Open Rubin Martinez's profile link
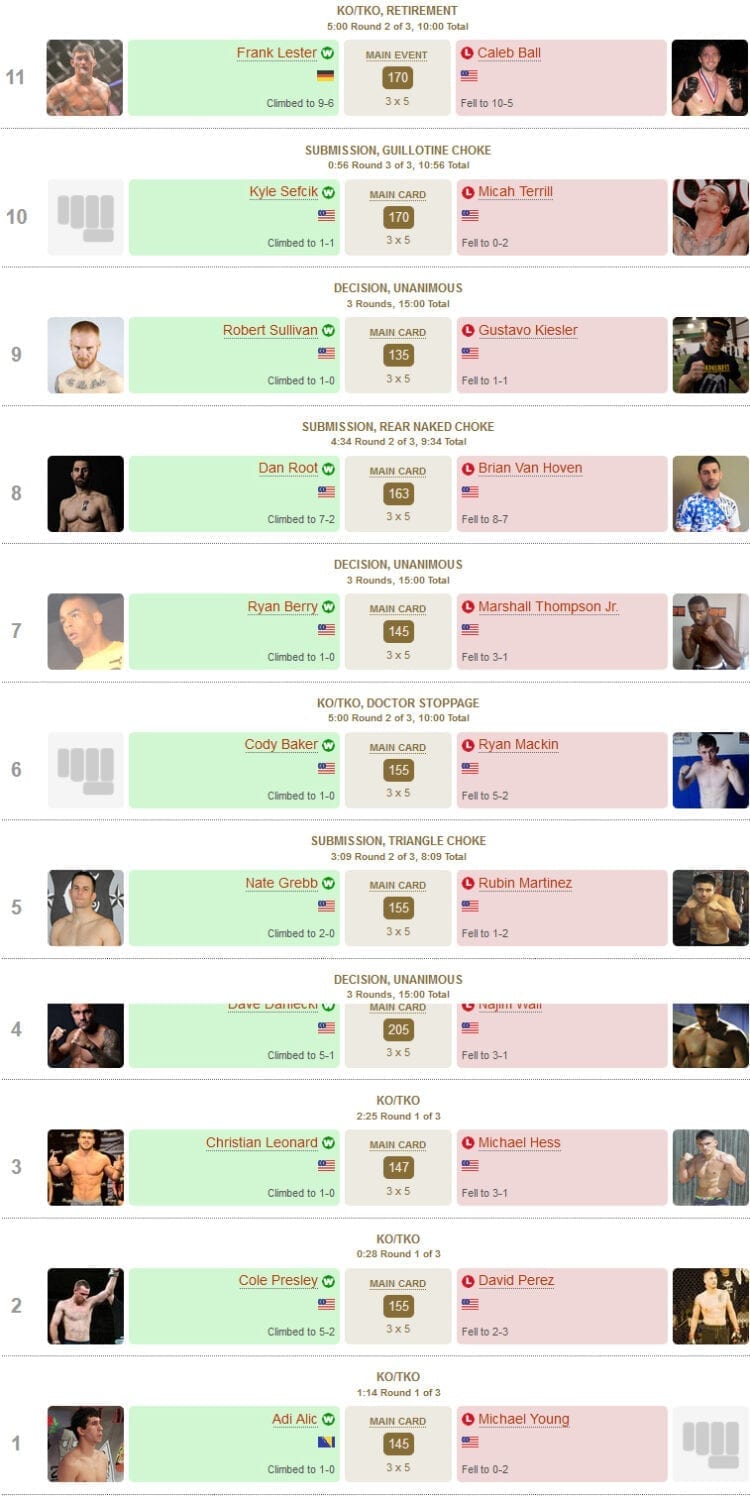The height and width of the screenshot is (1500, 750). (x=525, y=883)
